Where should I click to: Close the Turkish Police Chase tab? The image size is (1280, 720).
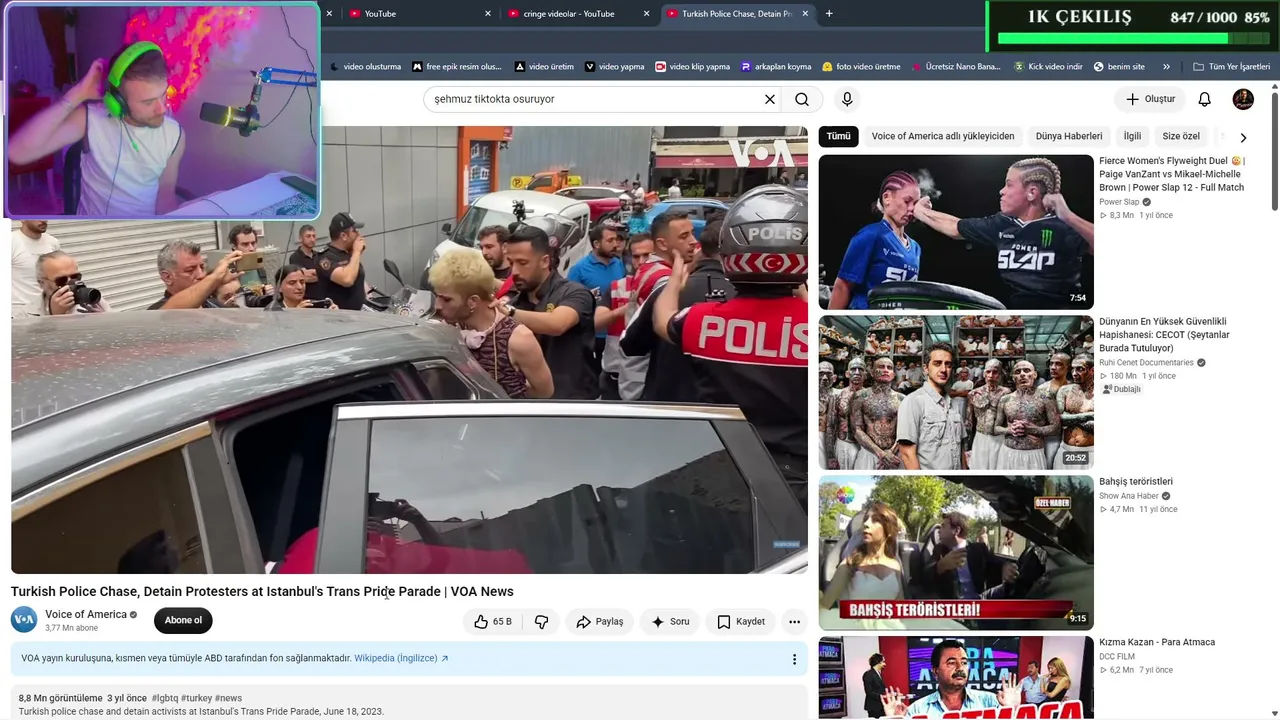pyautogui.click(x=805, y=14)
